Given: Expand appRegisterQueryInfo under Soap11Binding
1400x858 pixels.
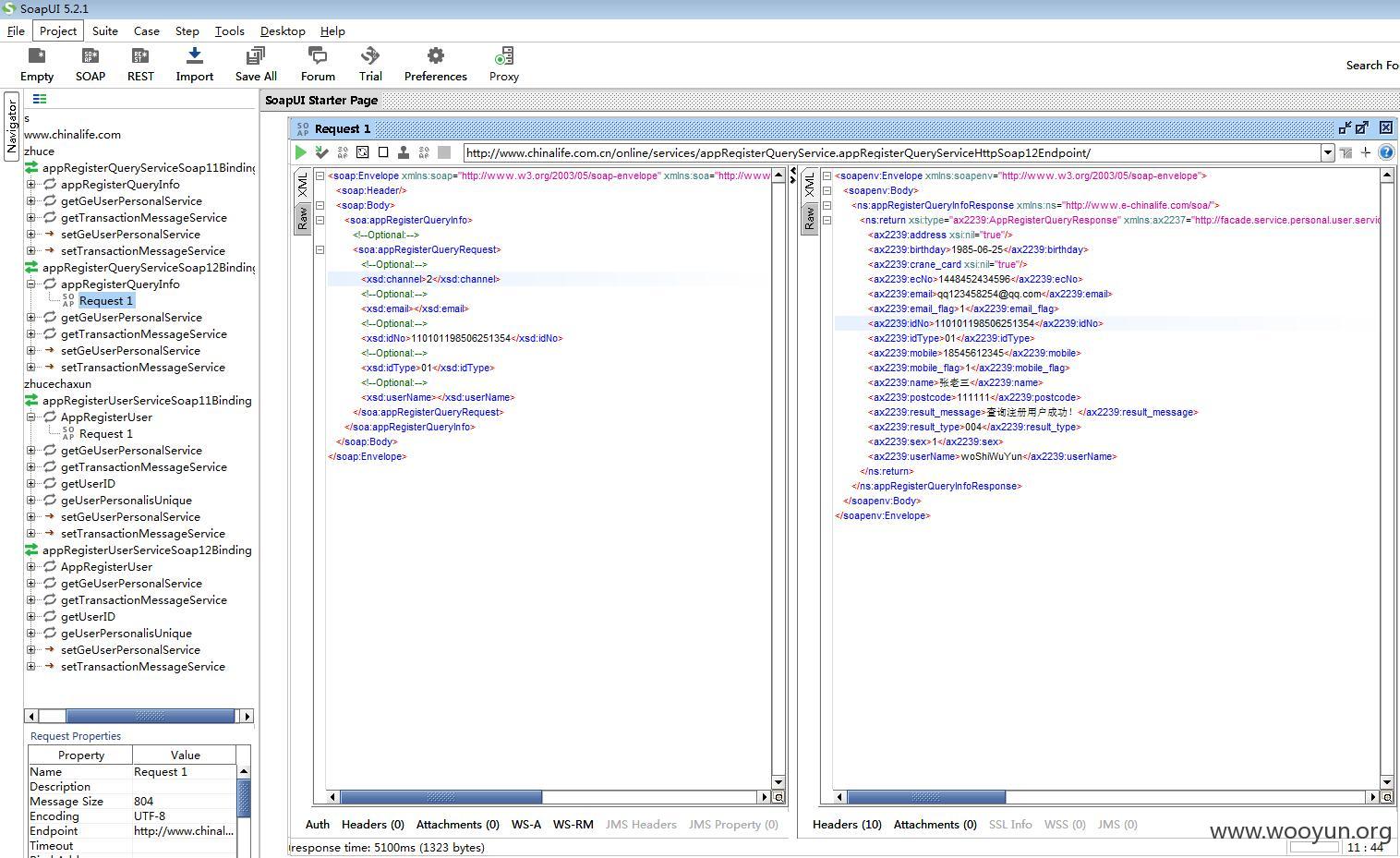Looking at the screenshot, I should (x=31, y=185).
